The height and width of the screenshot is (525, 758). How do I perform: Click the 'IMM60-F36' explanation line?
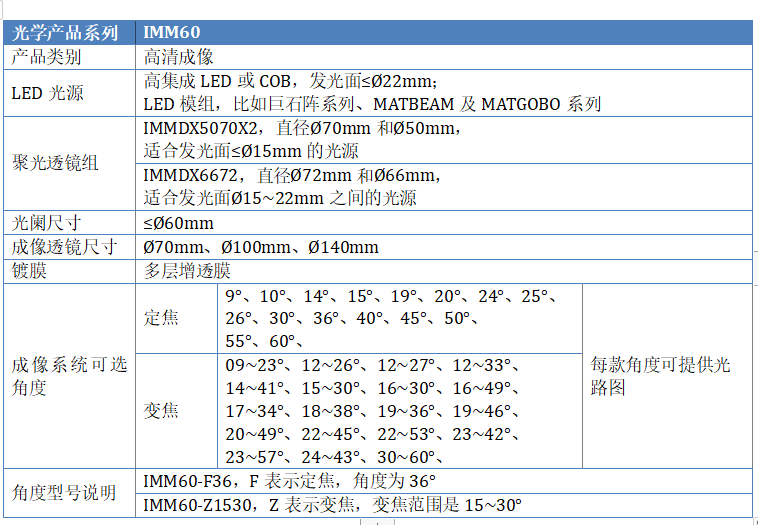pos(290,481)
